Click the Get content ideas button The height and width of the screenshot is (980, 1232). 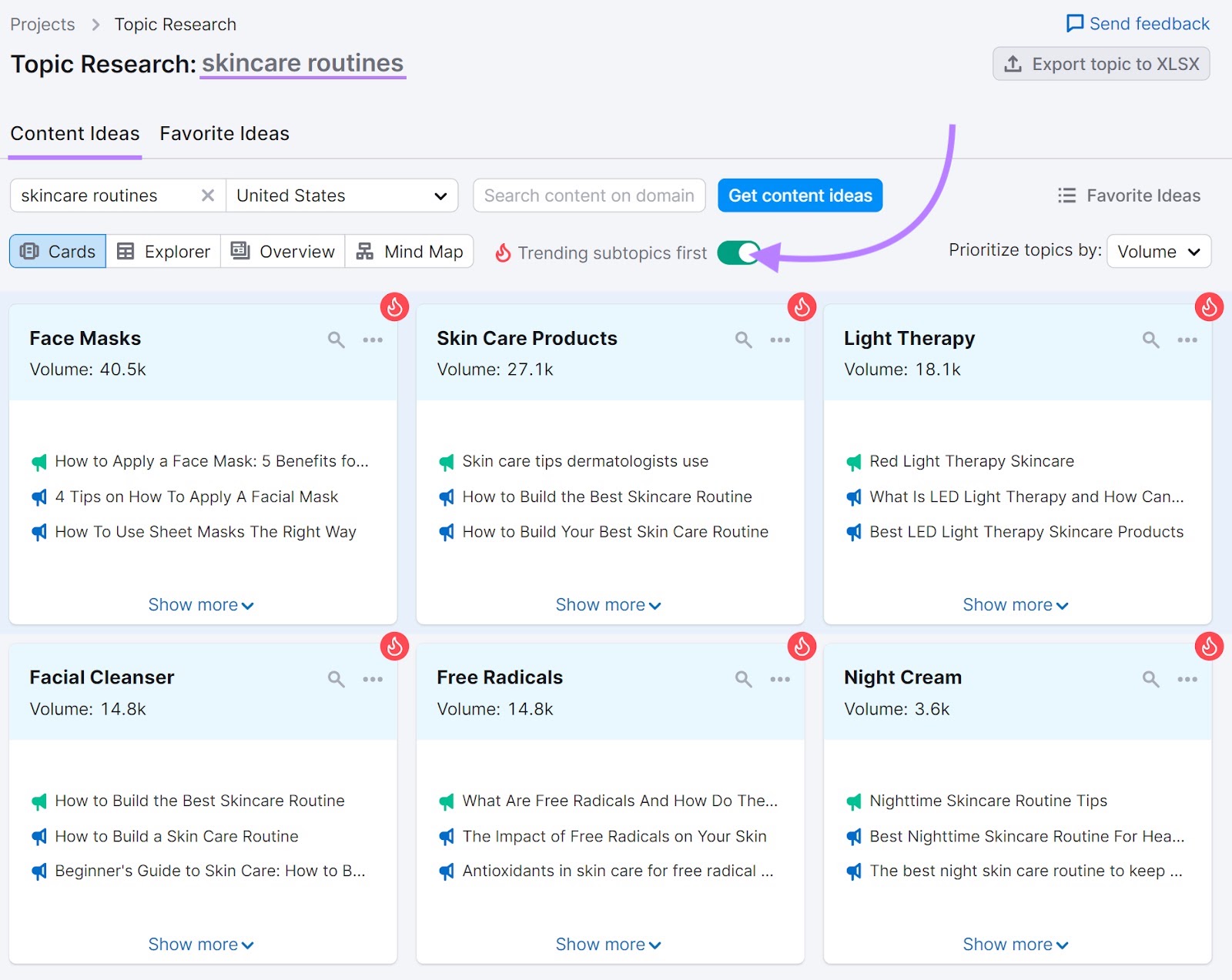coord(799,195)
